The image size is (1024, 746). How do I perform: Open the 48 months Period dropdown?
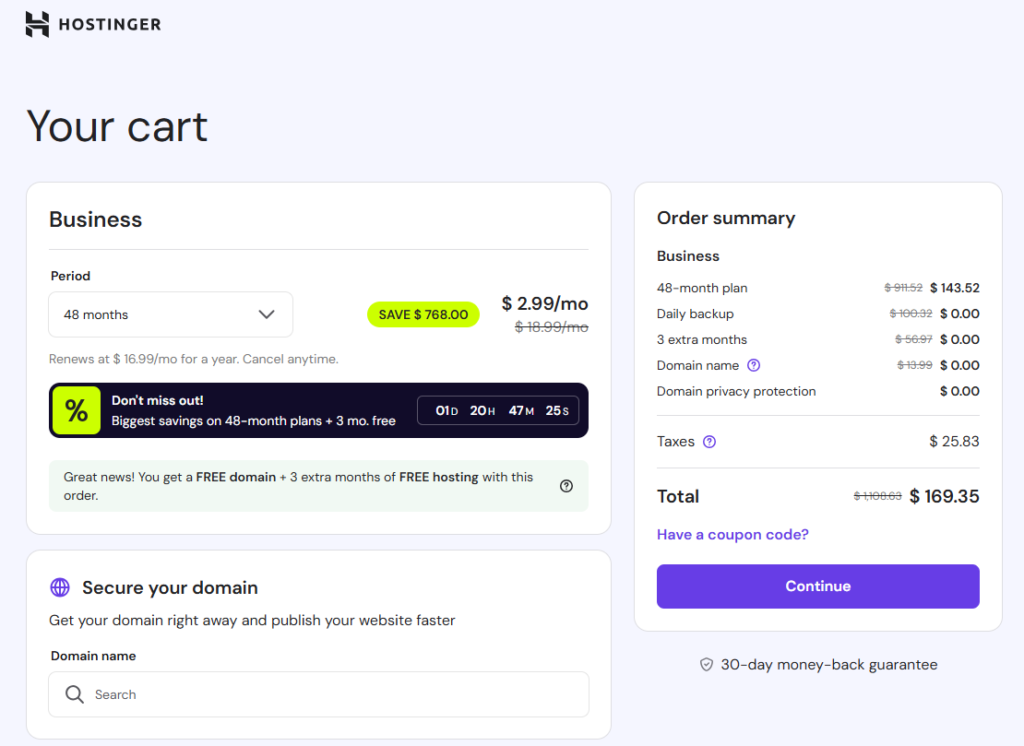coord(170,314)
